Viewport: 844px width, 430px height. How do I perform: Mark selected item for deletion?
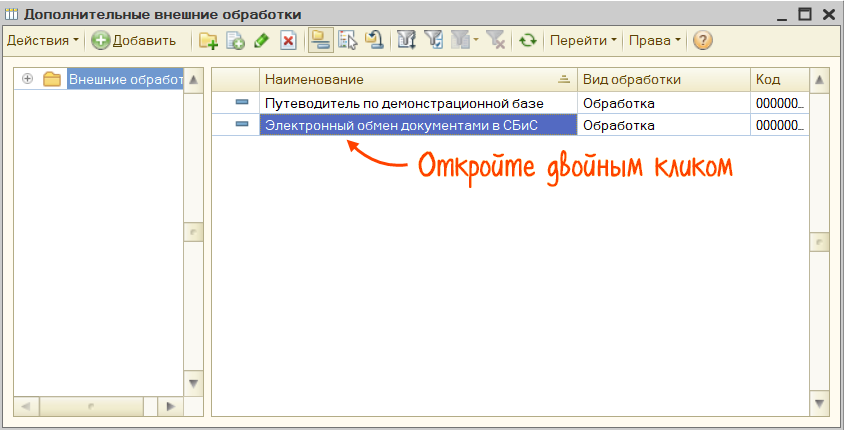(288, 40)
